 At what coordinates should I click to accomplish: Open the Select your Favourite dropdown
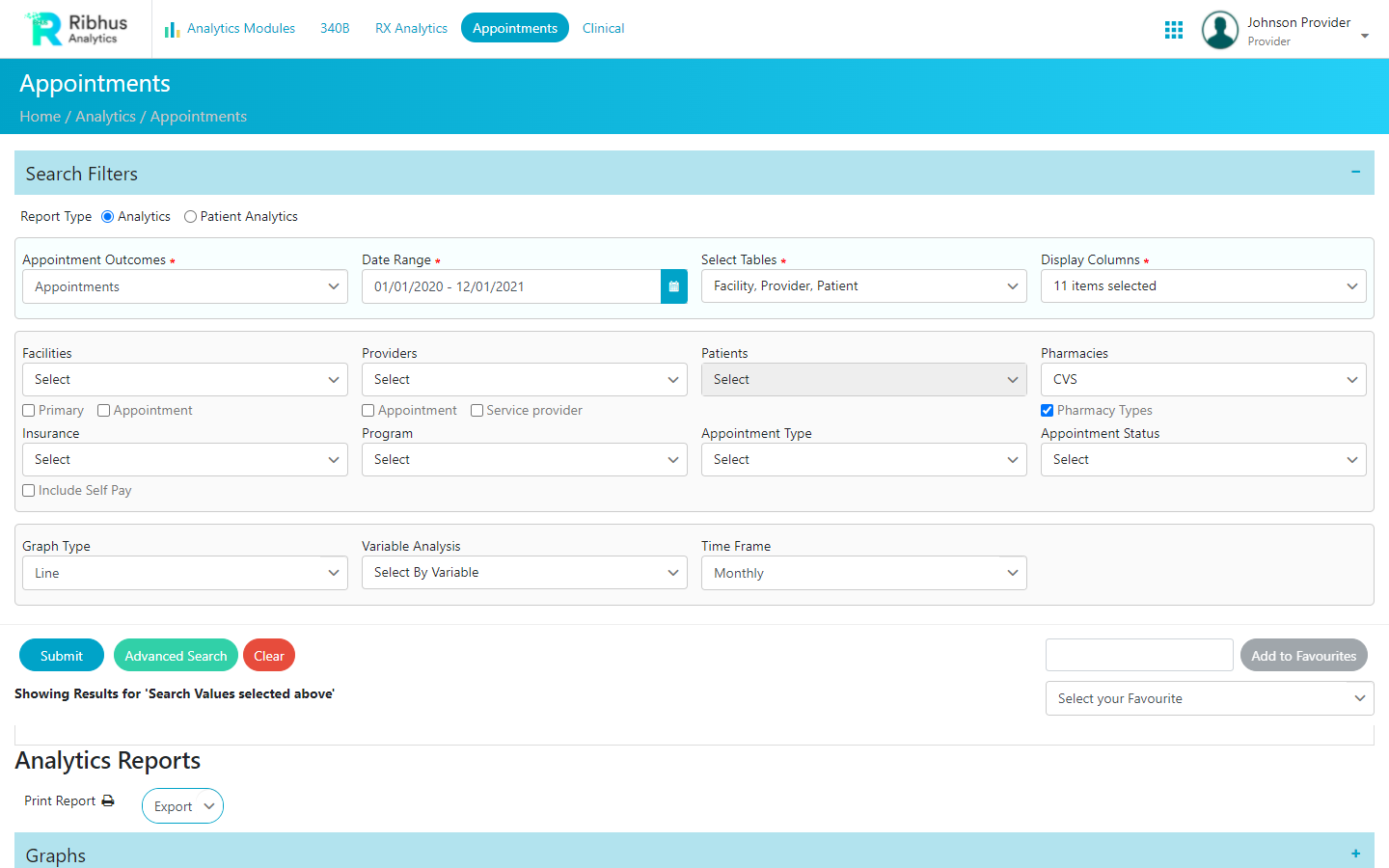point(1209,697)
